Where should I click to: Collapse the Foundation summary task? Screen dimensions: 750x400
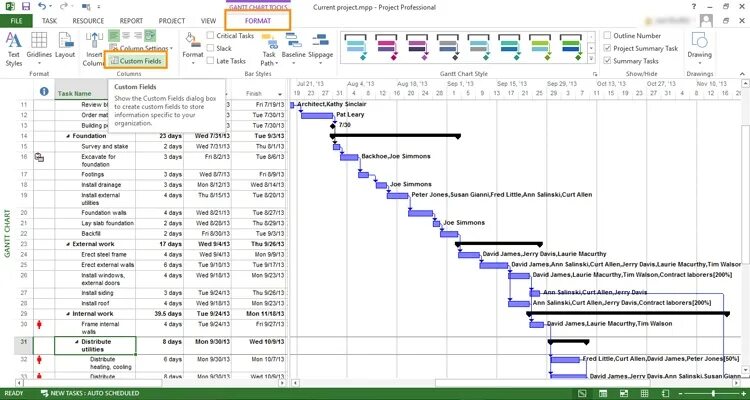tap(68, 136)
